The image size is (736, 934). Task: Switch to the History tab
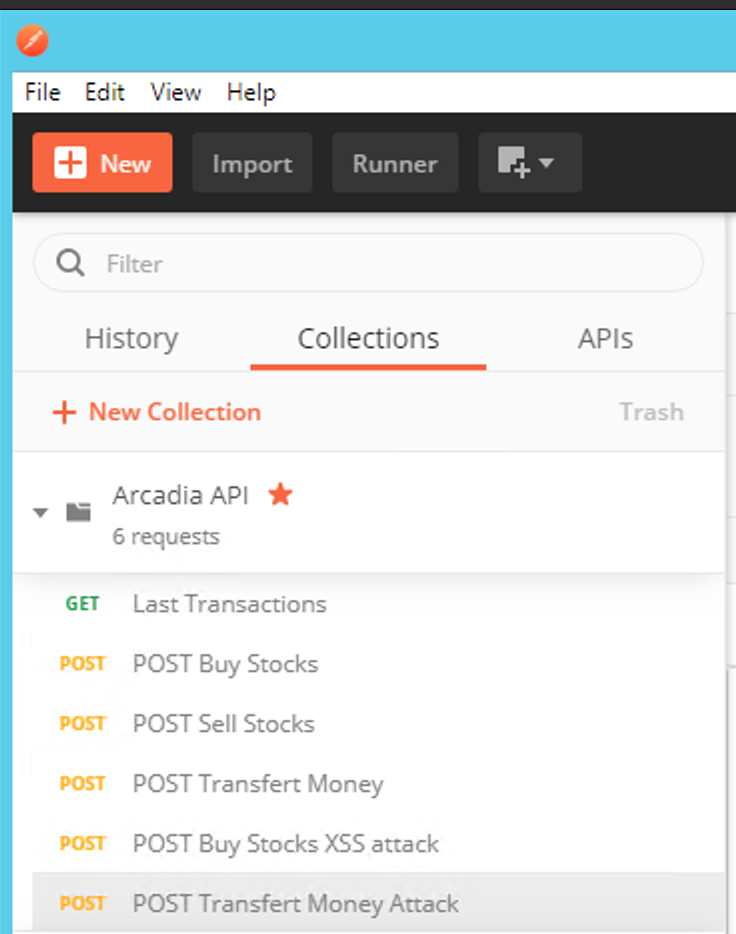pos(132,339)
